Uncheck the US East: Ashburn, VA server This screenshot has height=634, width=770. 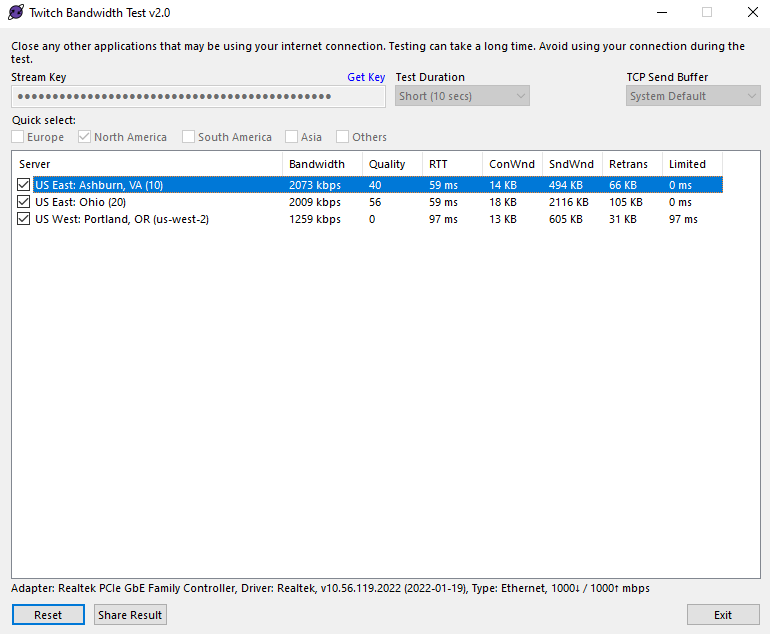[x=23, y=185]
